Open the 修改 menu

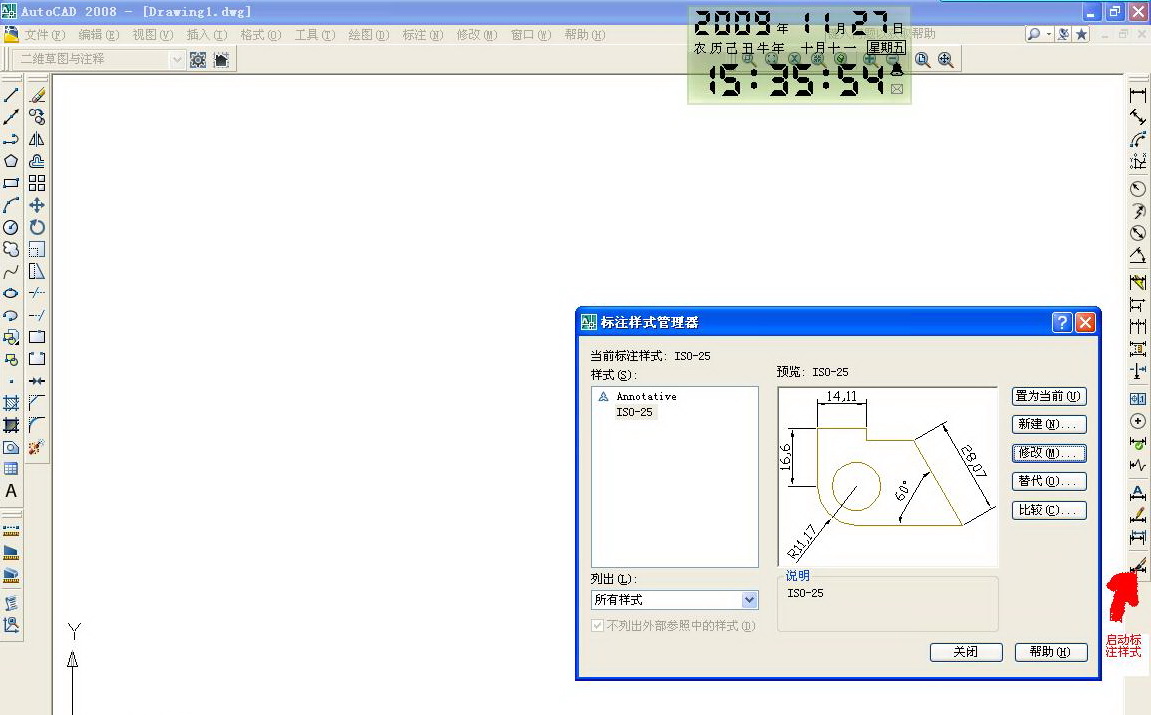tap(476, 35)
